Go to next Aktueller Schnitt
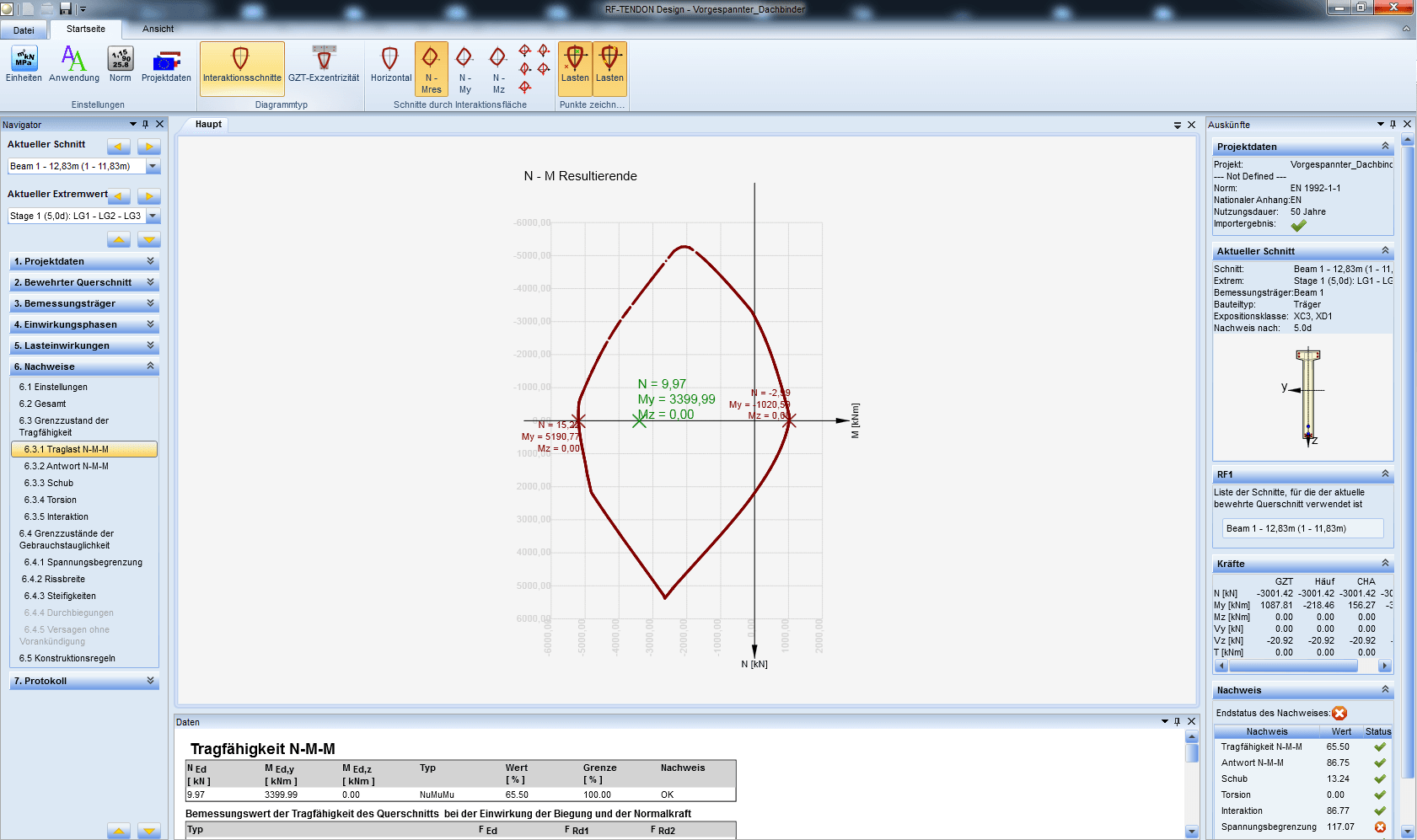The image size is (1417, 840). [149, 146]
